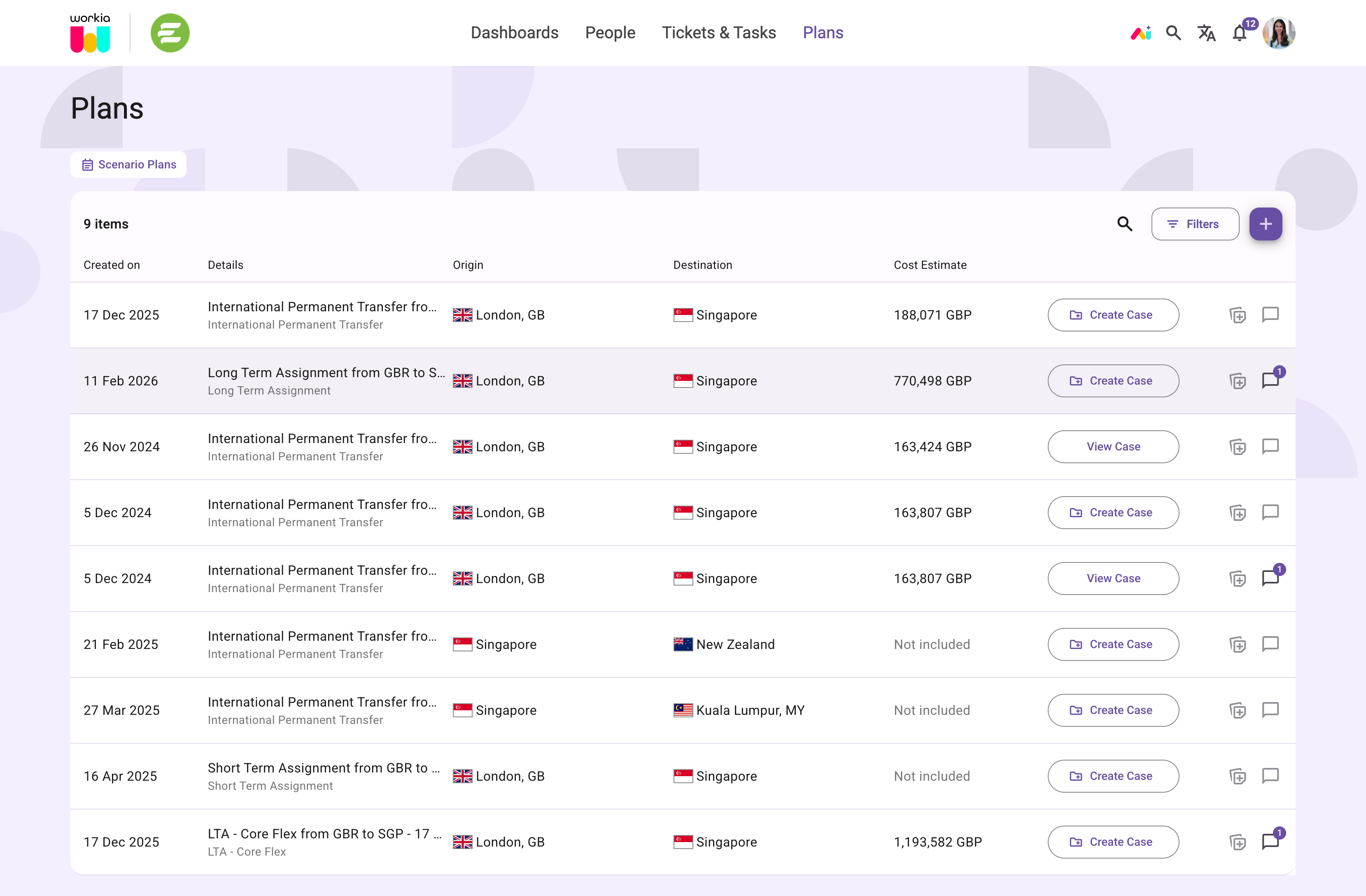Click the purple plus button to add a plan
The image size is (1366, 896).
click(x=1266, y=224)
